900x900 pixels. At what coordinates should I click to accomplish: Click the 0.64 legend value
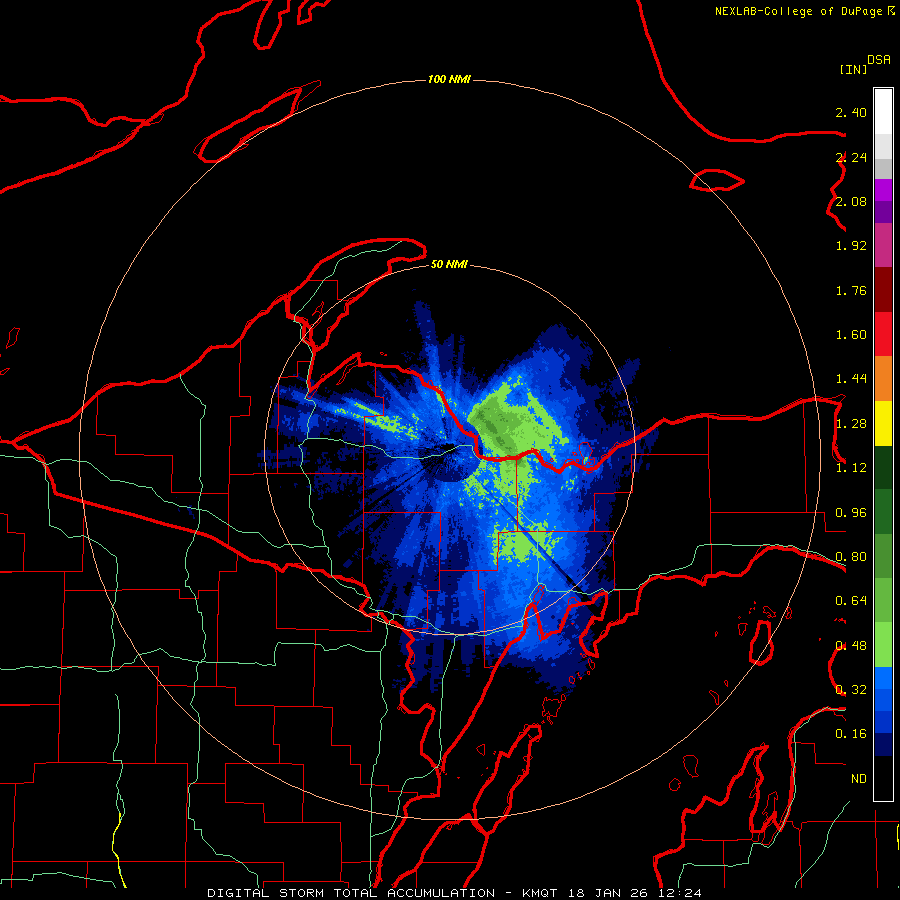pos(851,601)
